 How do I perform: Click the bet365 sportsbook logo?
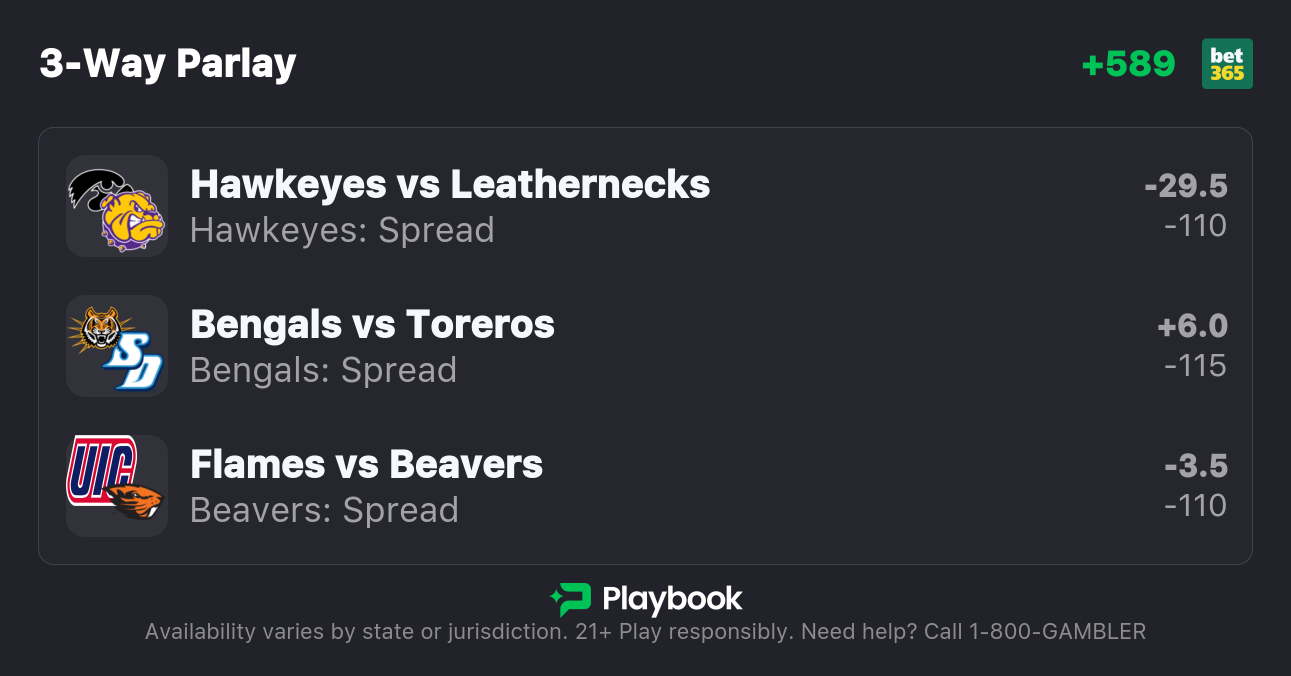coord(1227,64)
